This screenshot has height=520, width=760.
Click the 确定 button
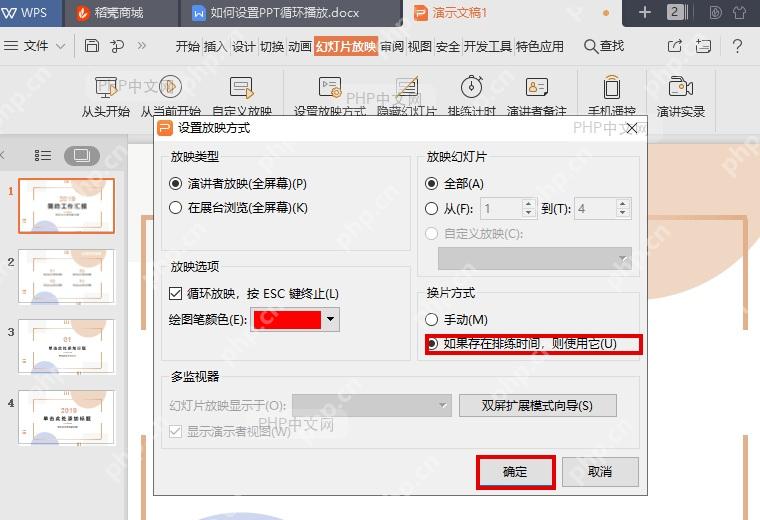pyautogui.click(x=515, y=472)
